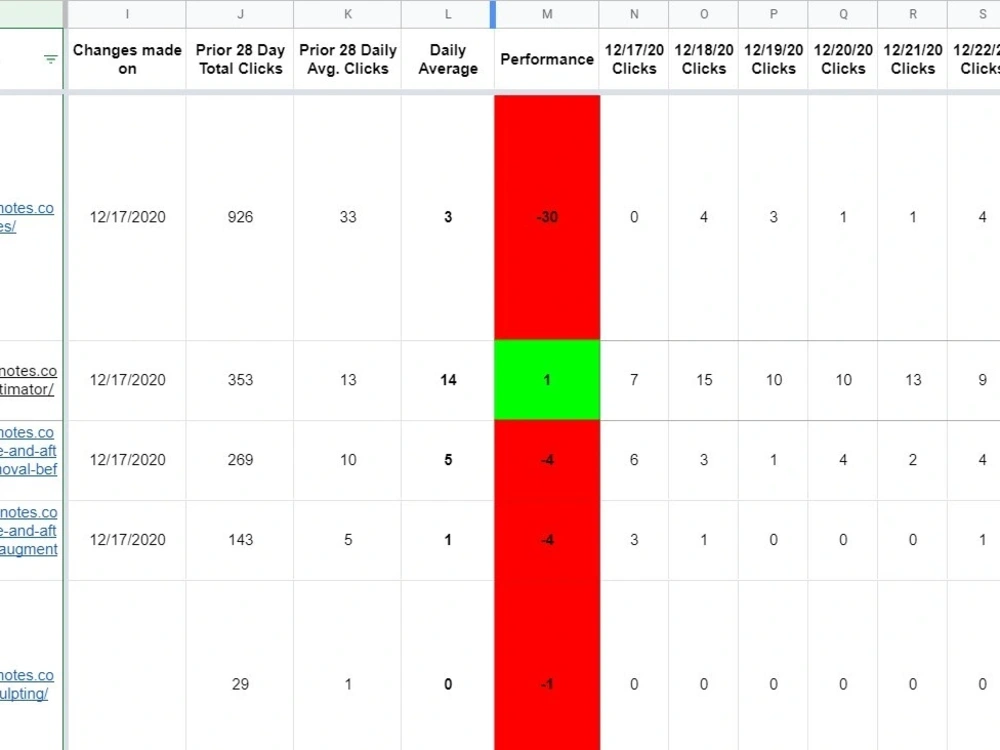1000x750 pixels.
Task: Select the green Performance cell showing 1
Action: (x=547, y=380)
